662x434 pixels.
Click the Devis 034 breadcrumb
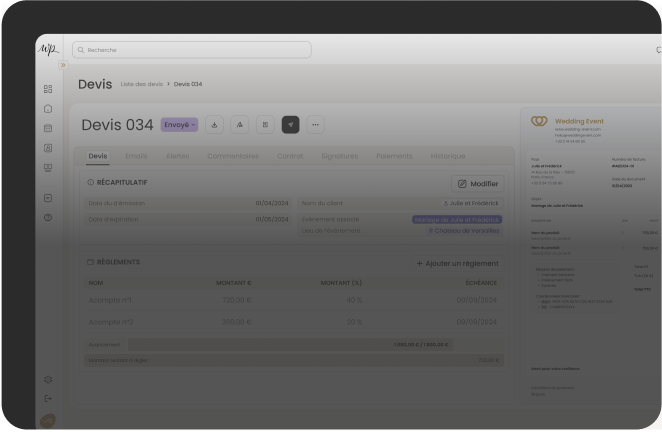pos(188,84)
